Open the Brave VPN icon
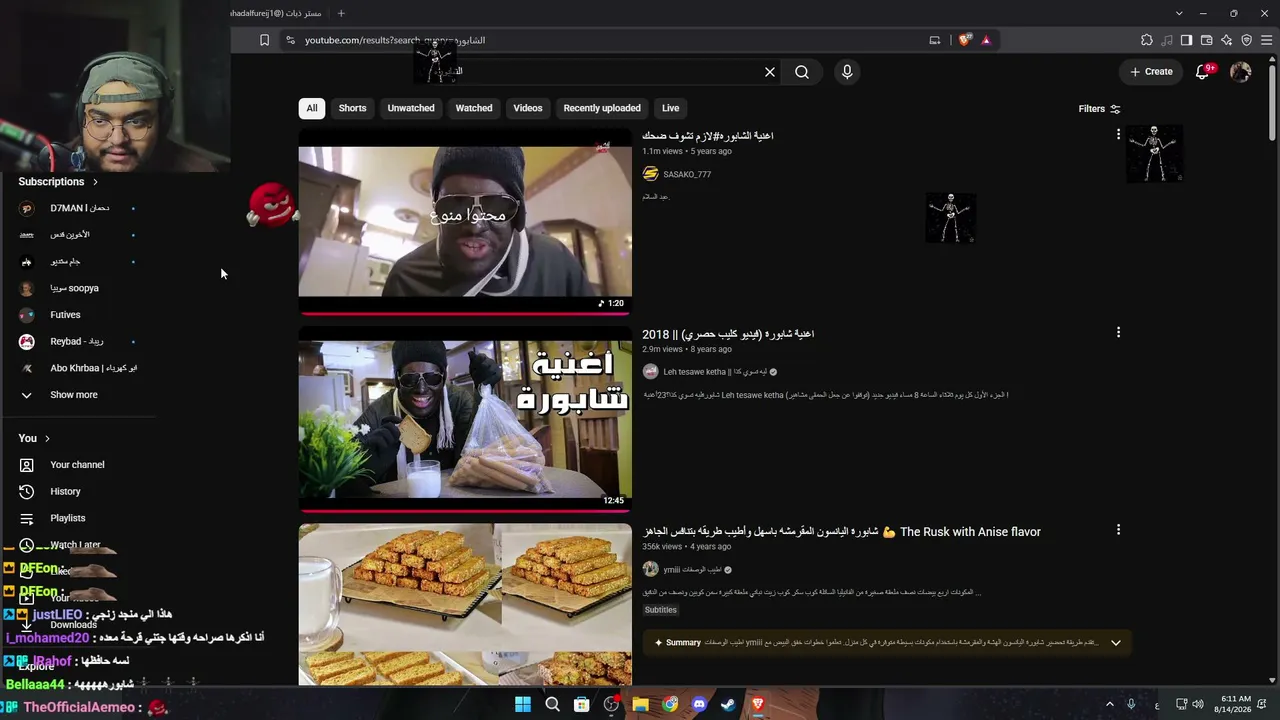This screenshot has height=720, width=1280. pyautogui.click(x=1247, y=40)
